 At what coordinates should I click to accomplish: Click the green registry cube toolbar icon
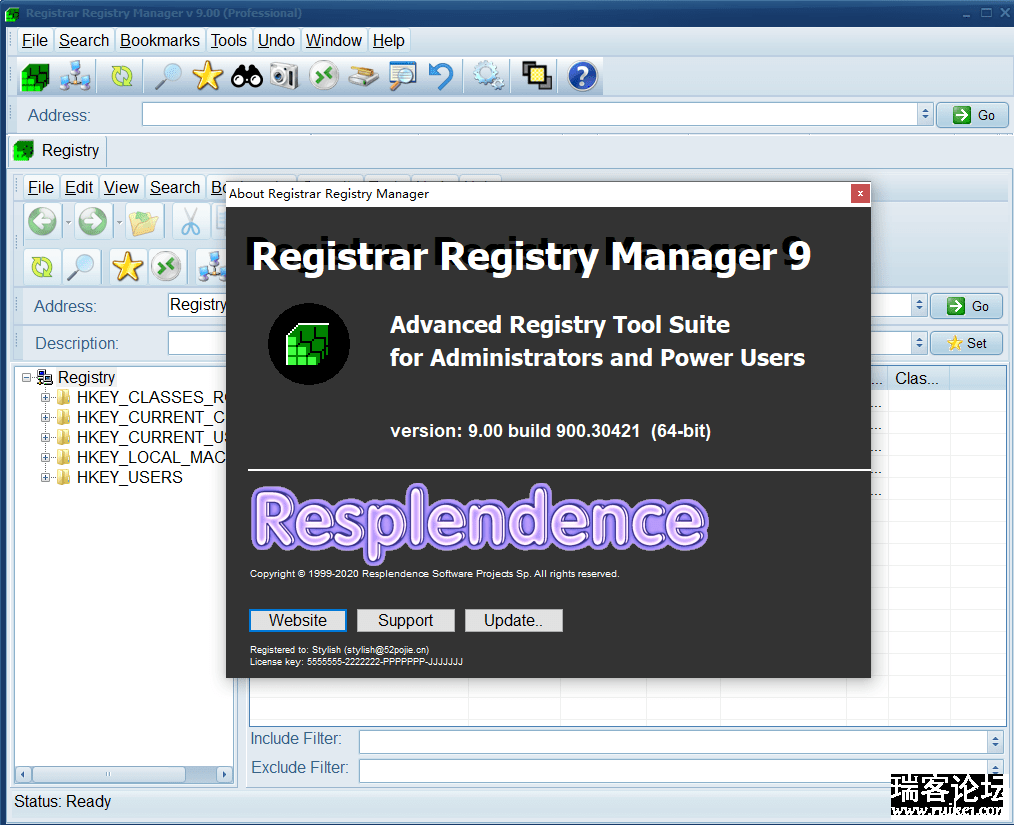tap(35, 77)
